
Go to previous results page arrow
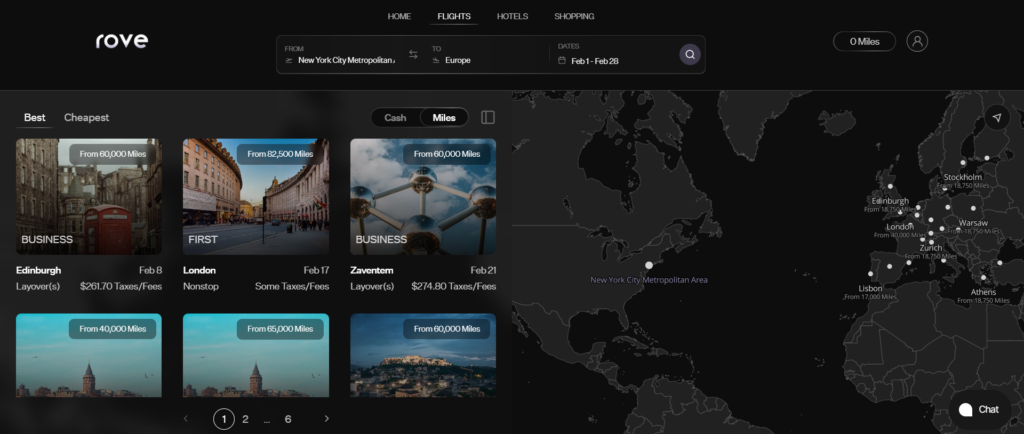point(186,419)
